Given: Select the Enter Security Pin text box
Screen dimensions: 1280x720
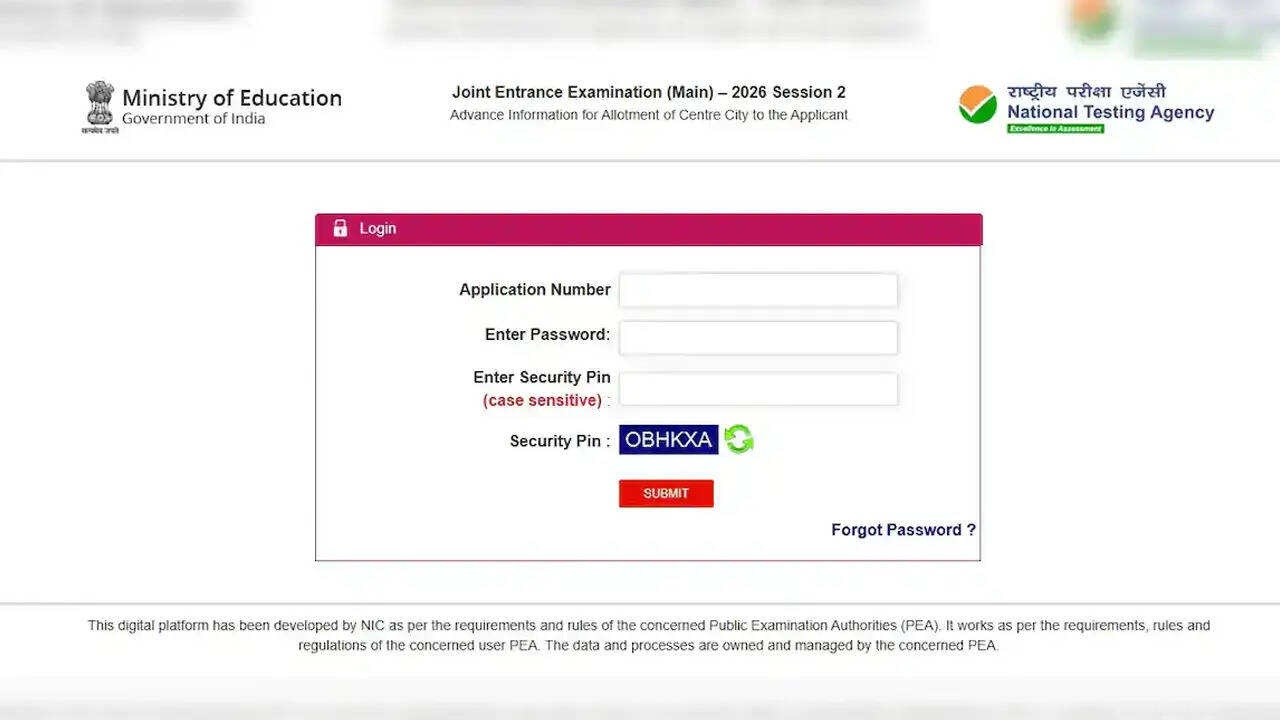Looking at the screenshot, I should (758, 389).
